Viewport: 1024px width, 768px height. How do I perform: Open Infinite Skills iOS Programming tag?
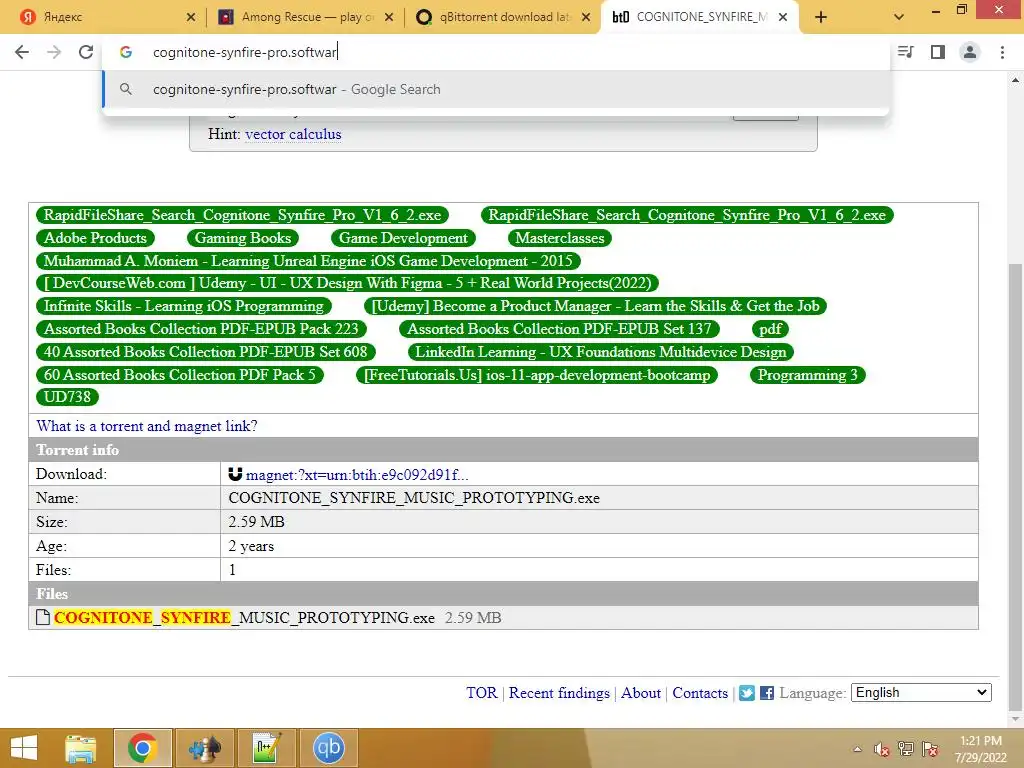click(x=184, y=306)
